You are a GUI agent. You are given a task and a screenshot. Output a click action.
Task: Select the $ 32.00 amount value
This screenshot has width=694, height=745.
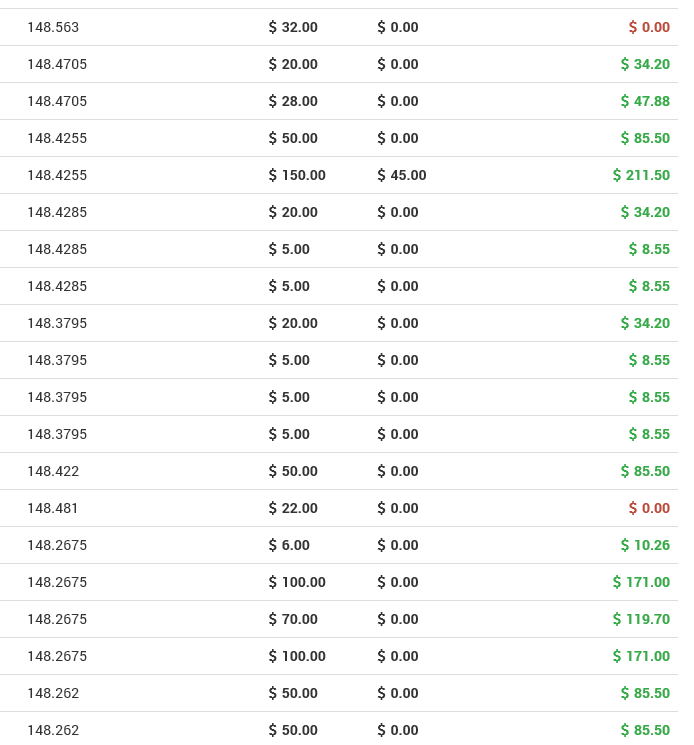tap(293, 27)
